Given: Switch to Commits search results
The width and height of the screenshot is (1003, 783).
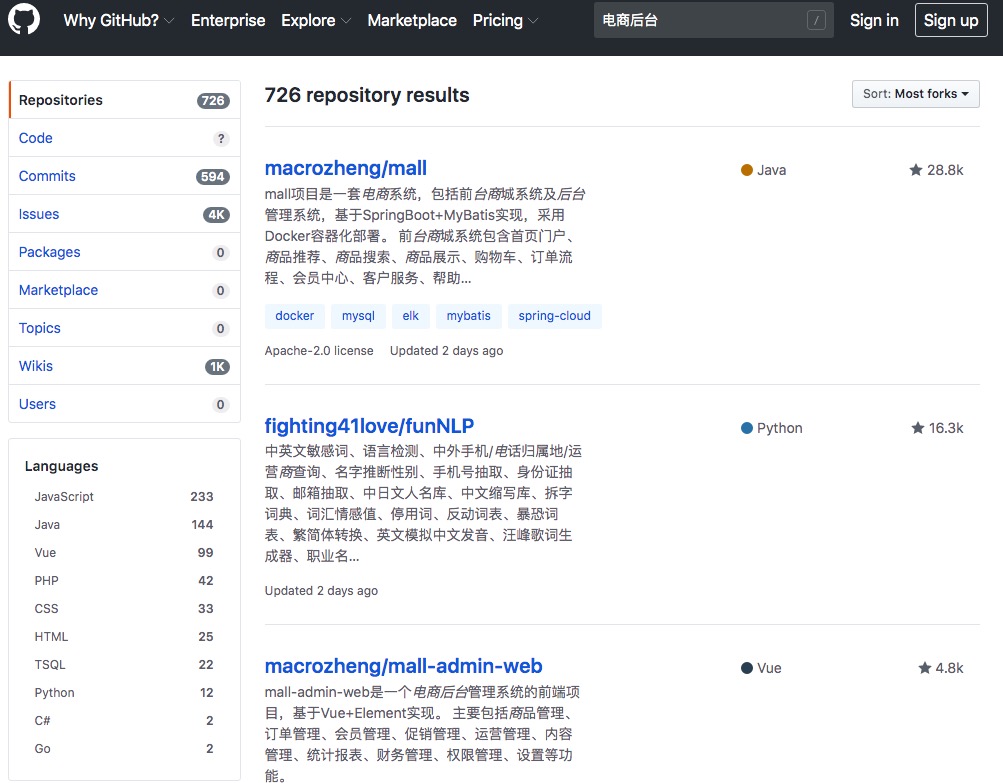Looking at the screenshot, I should point(125,176).
